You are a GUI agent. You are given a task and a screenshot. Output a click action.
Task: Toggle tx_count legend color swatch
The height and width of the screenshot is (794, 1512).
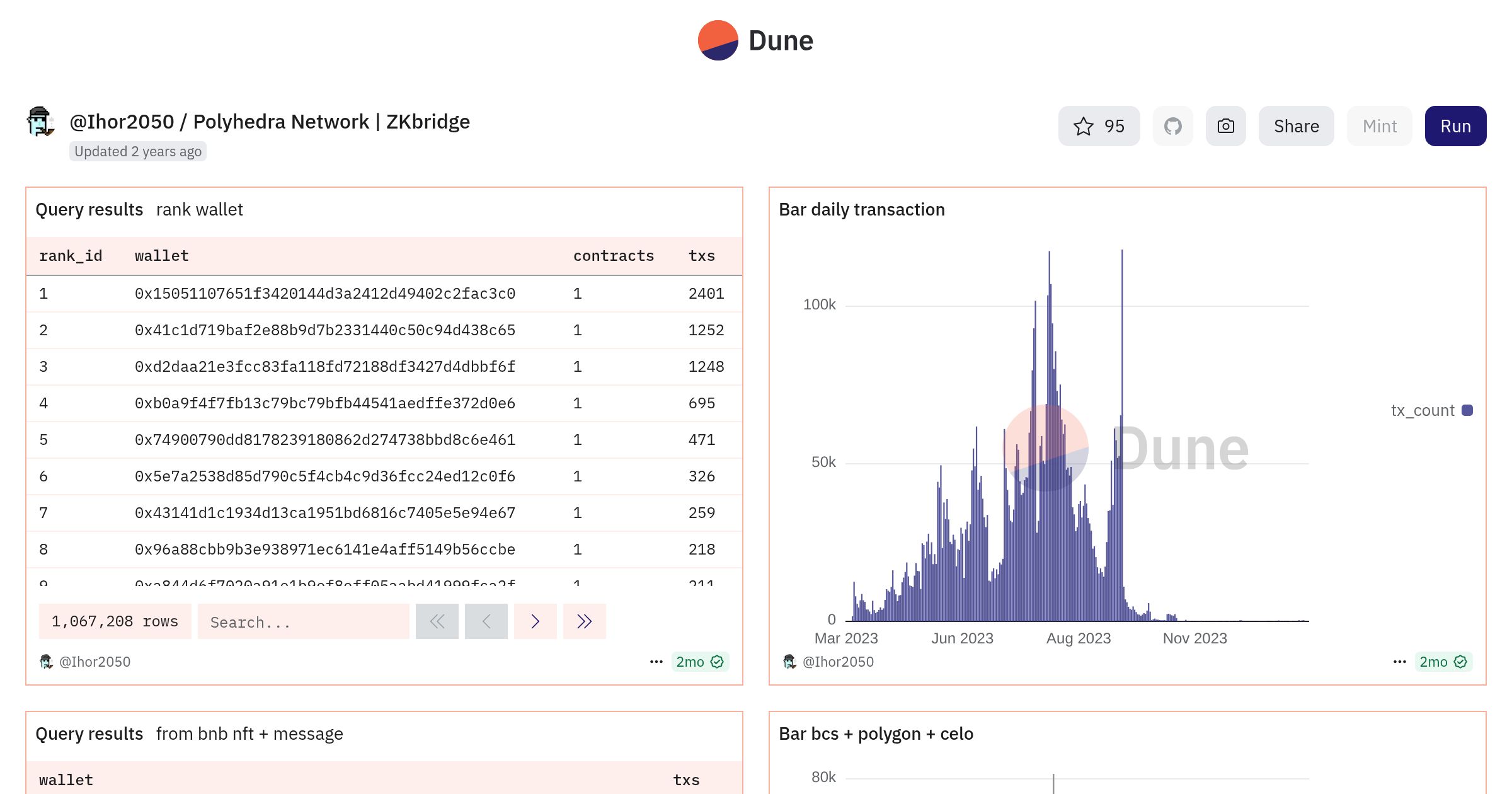(1467, 410)
